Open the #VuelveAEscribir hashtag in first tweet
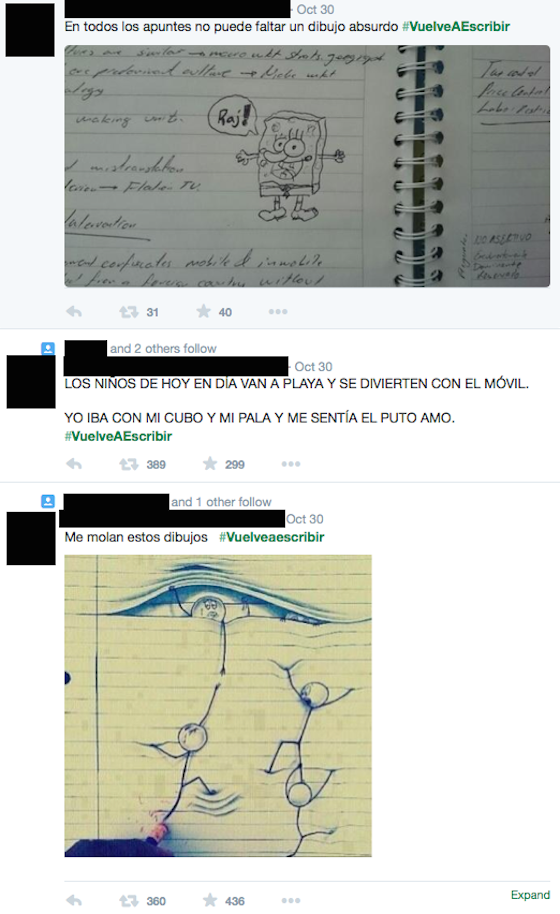The width and height of the screenshot is (560, 914). [456, 26]
